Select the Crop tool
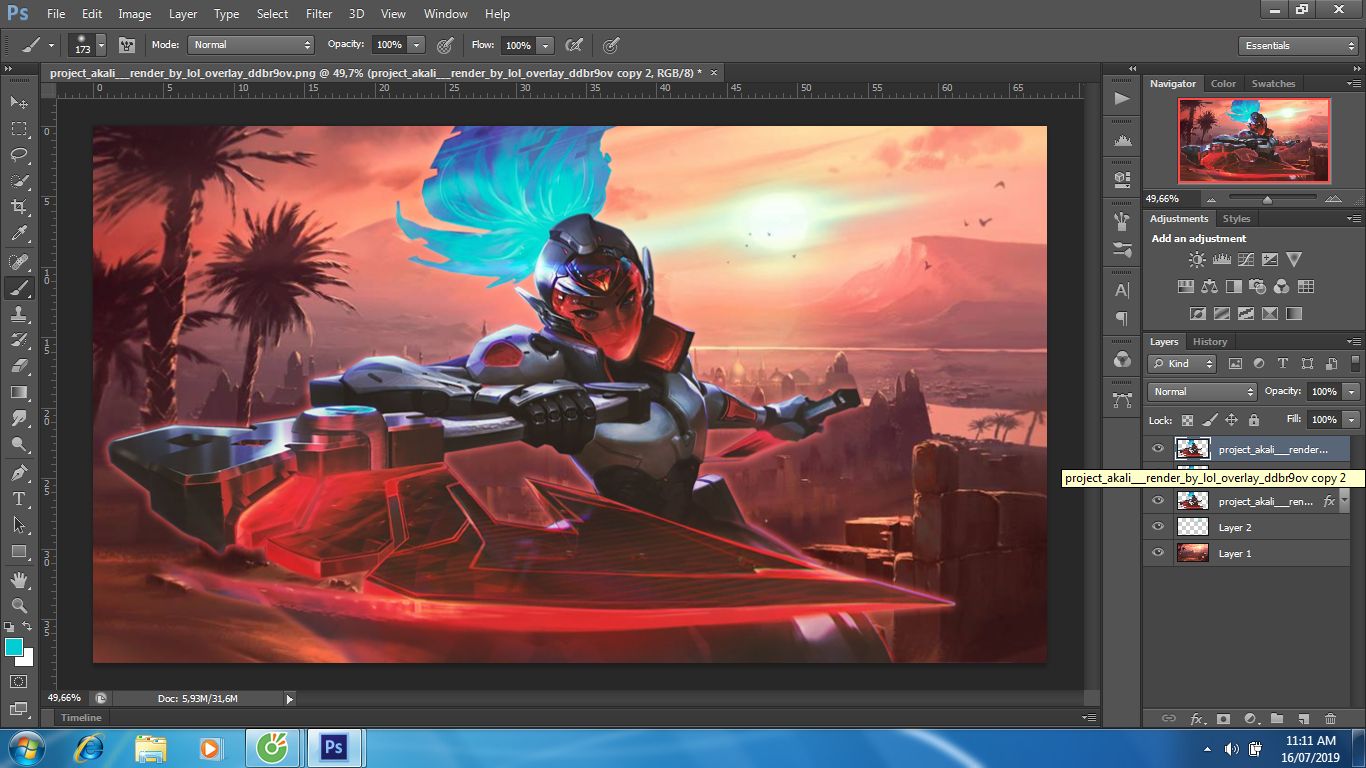 (x=19, y=207)
